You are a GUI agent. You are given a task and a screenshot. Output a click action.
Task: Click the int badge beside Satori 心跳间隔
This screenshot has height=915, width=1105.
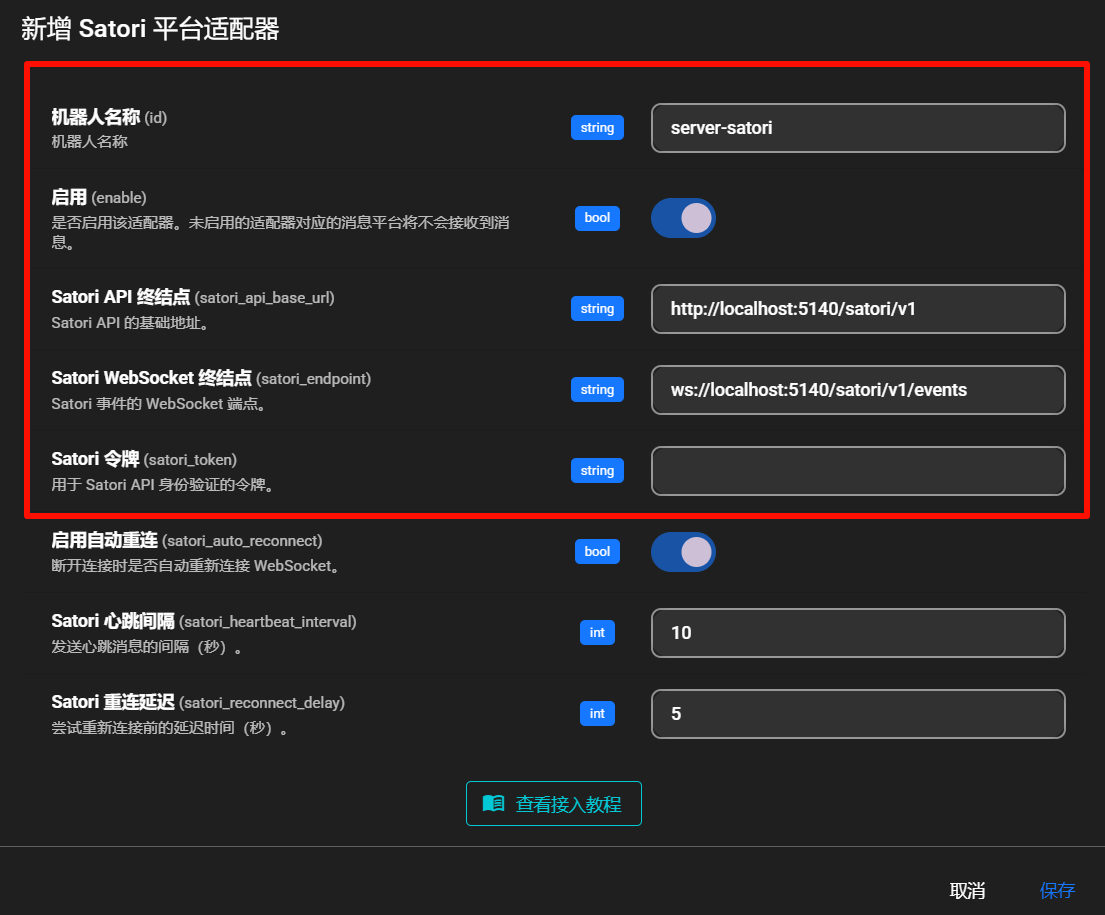[597, 632]
